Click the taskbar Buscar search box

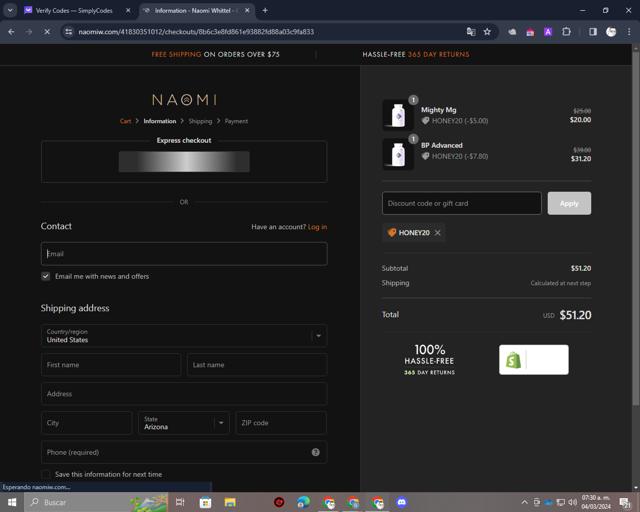click(96, 502)
